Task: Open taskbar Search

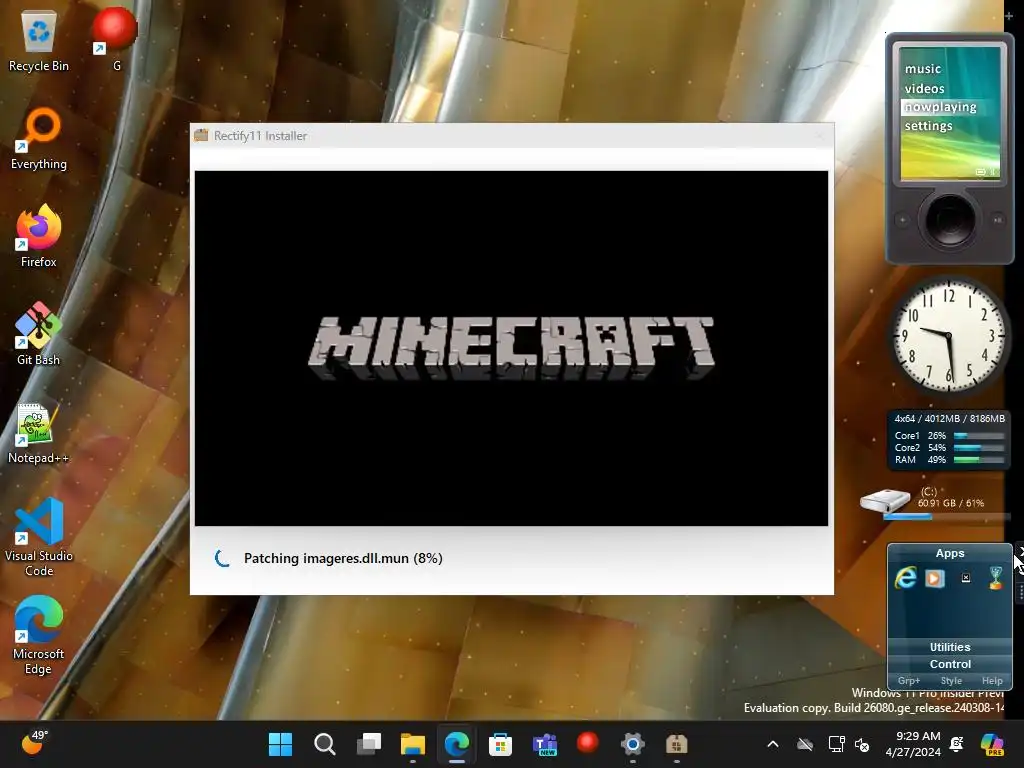Action: coord(325,744)
